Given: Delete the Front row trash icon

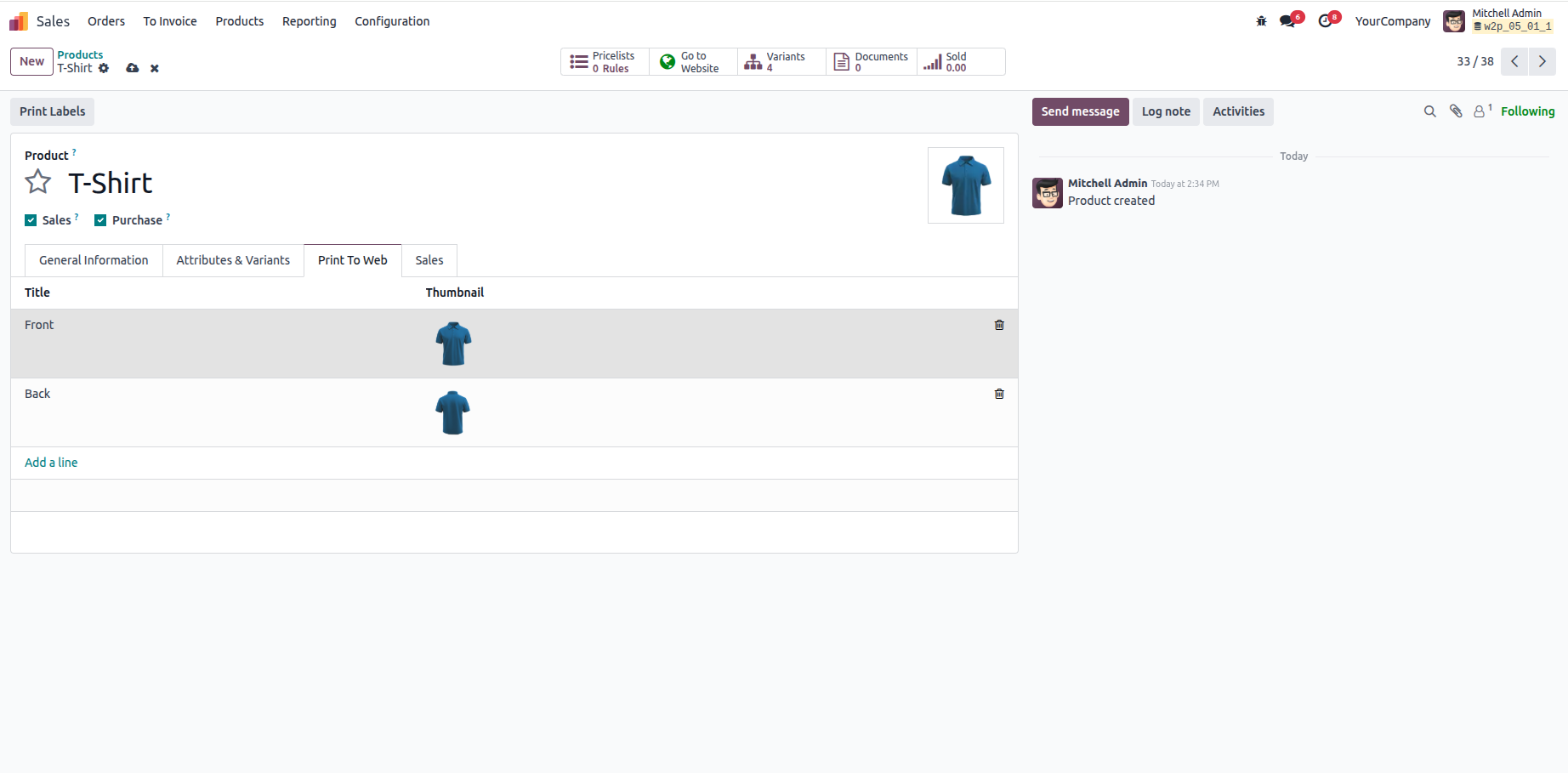Looking at the screenshot, I should coord(999,325).
